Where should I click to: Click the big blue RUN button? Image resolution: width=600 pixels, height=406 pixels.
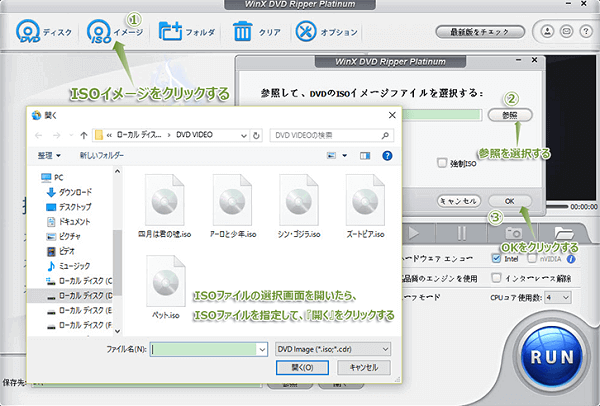tap(552, 357)
